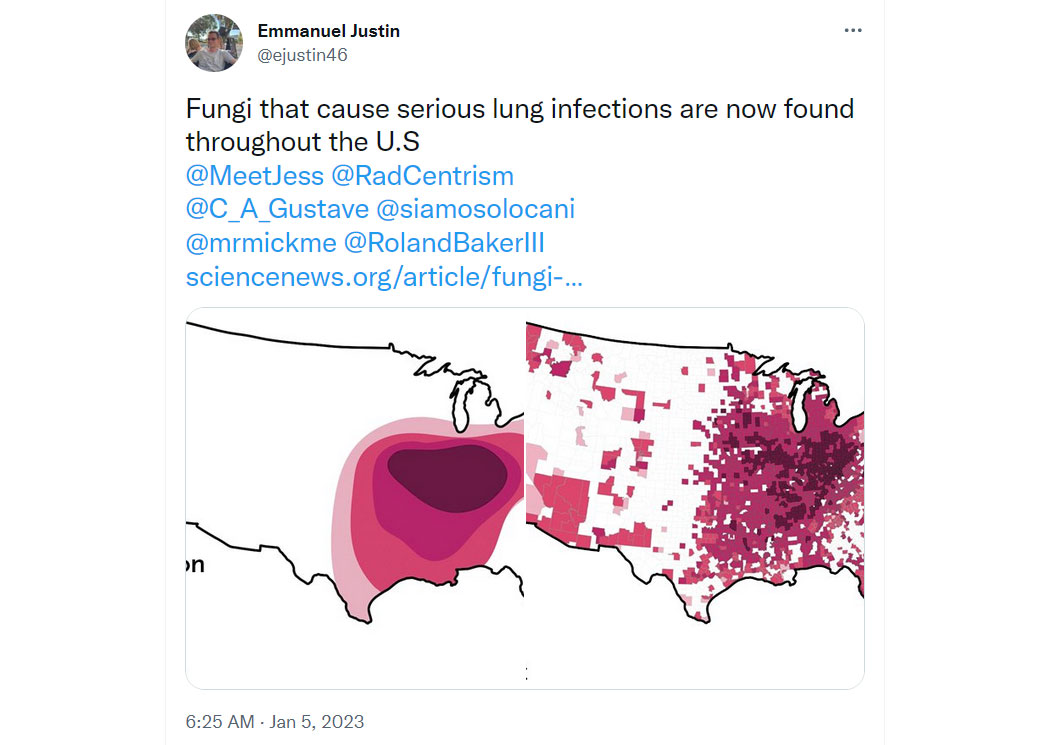Open the @C_A_Gustave mention

click(277, 210)
